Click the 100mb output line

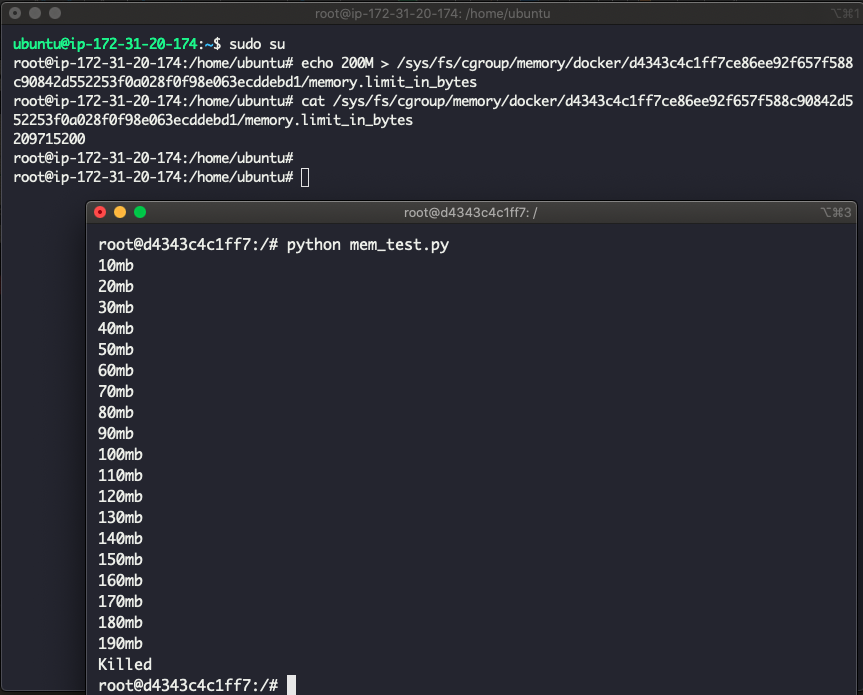pos(121,455)
